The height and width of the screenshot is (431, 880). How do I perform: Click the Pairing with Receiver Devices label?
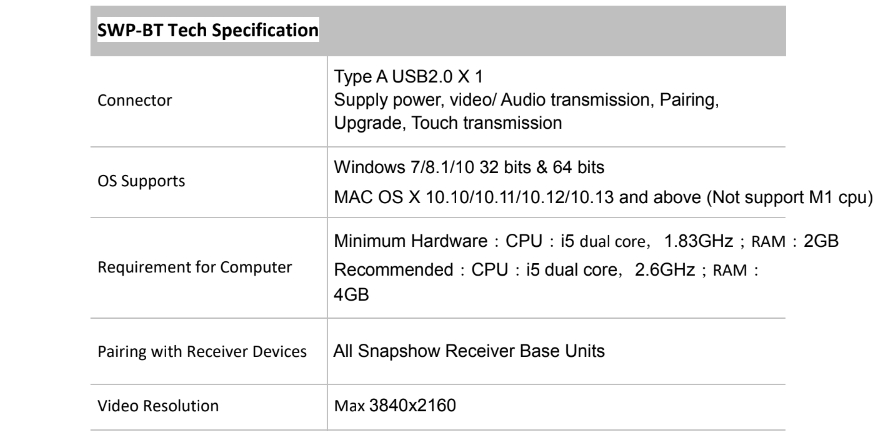202,352
